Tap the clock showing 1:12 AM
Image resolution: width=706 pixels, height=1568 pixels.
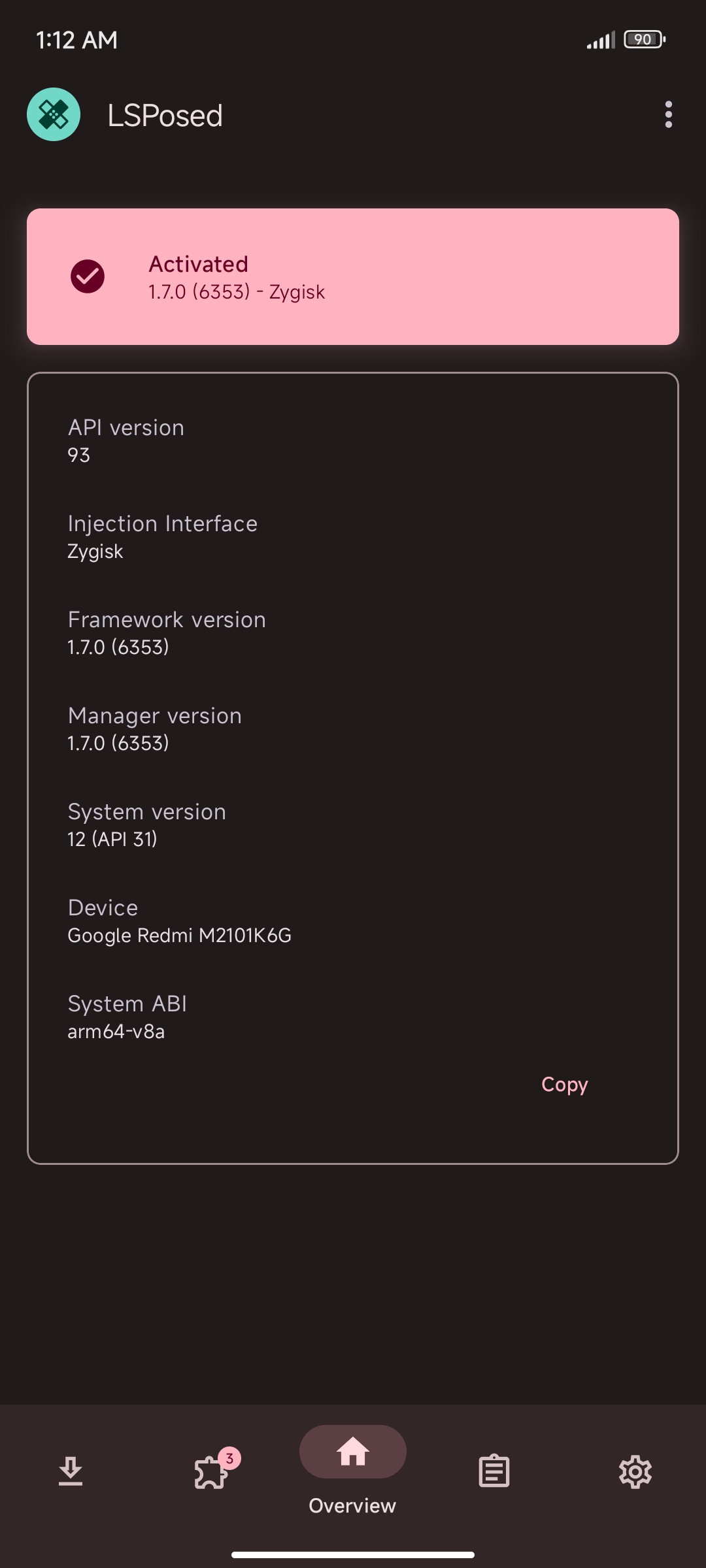pos(76,39)
